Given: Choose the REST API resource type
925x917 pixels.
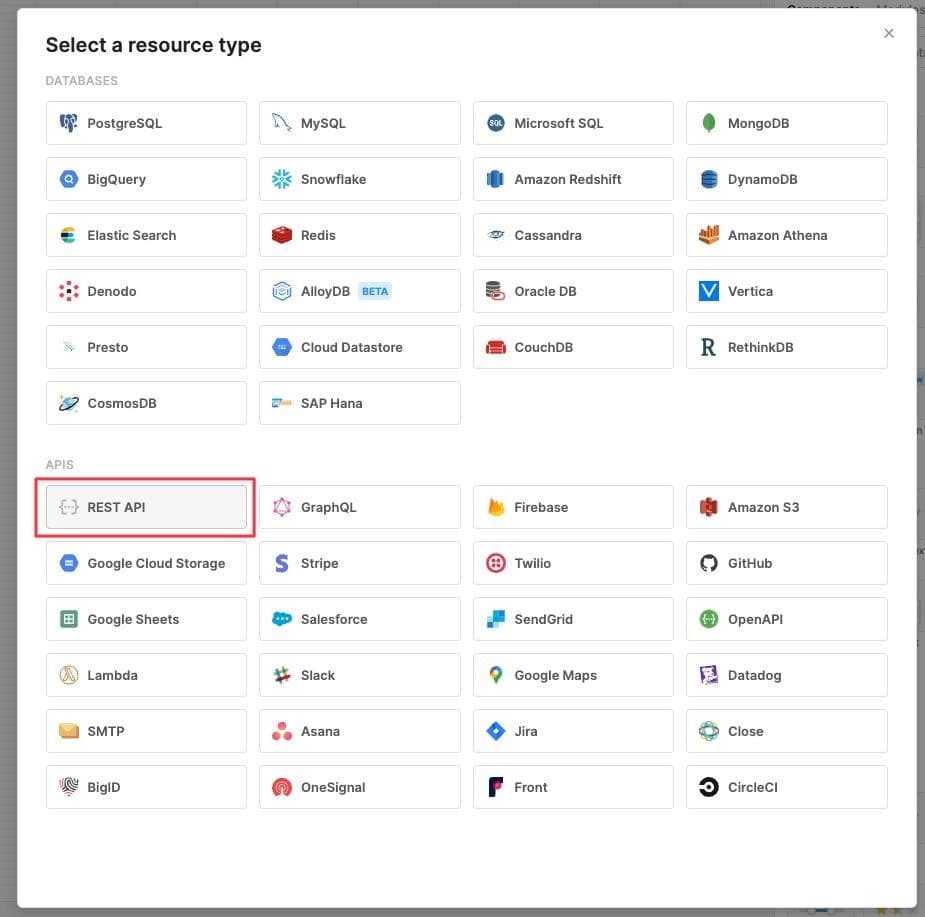Looking at the screenshot, I should point(146,507).
